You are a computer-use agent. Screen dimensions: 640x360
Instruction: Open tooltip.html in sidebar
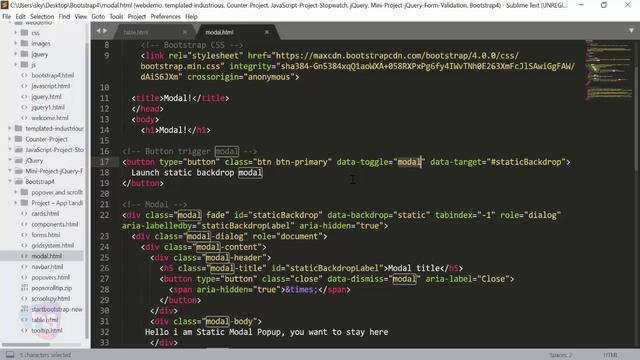[47, 330]
